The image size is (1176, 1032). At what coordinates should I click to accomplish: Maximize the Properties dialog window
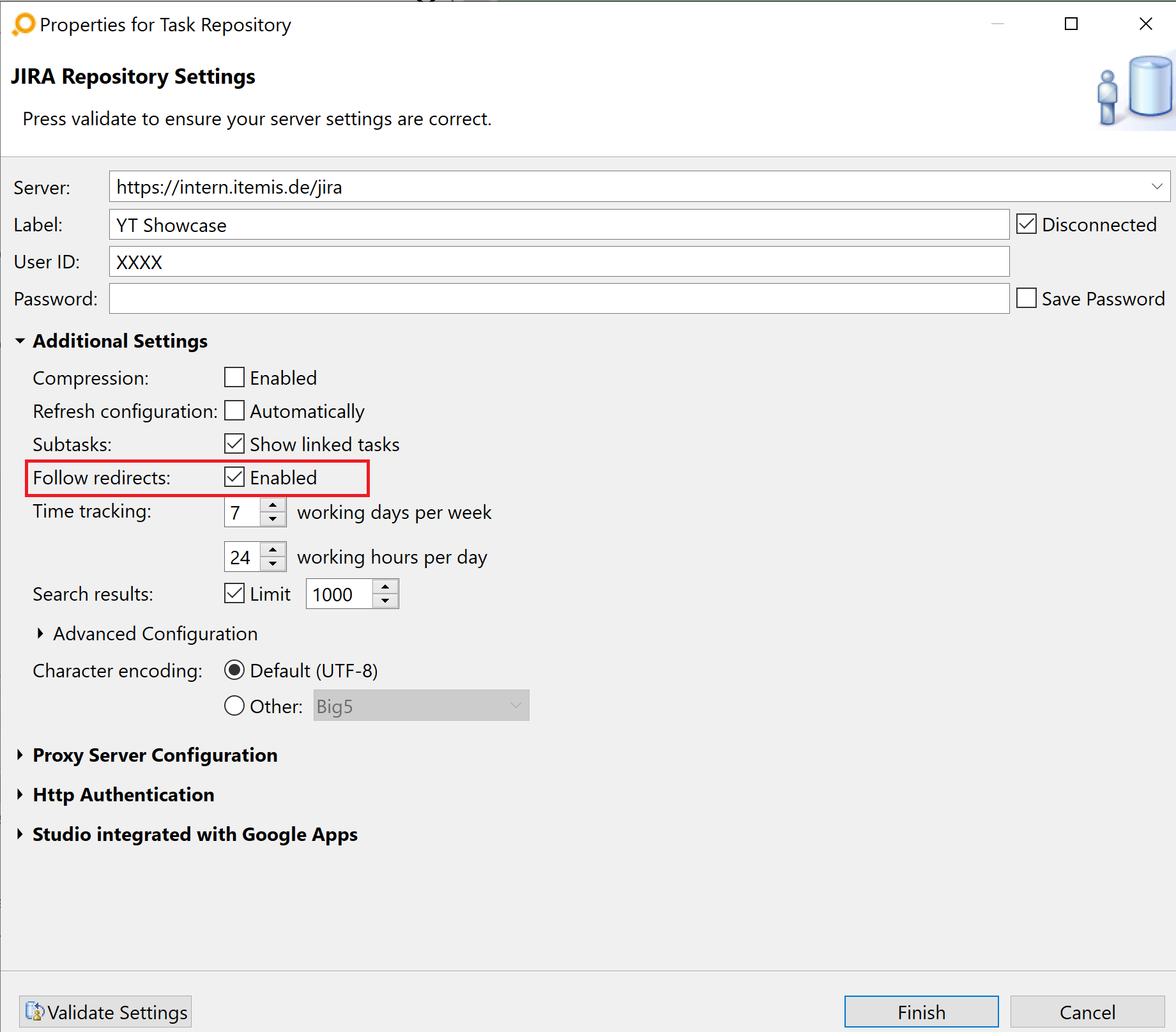pos(1071,24)
